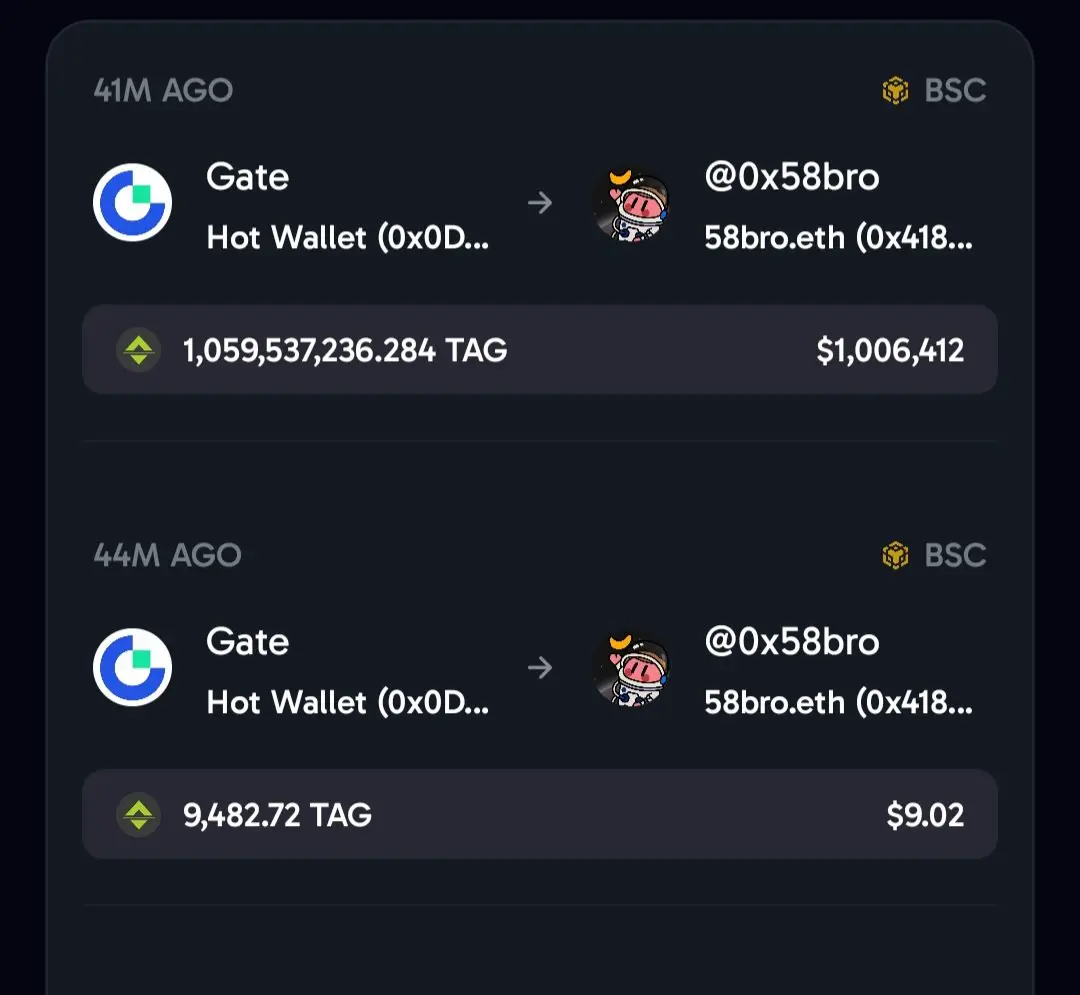Viewport: 1080px width, 995px height.
Task: Click the TAG token icon beside 1,059,537,236.284 TAG
Action: click(x=138, y=350)
